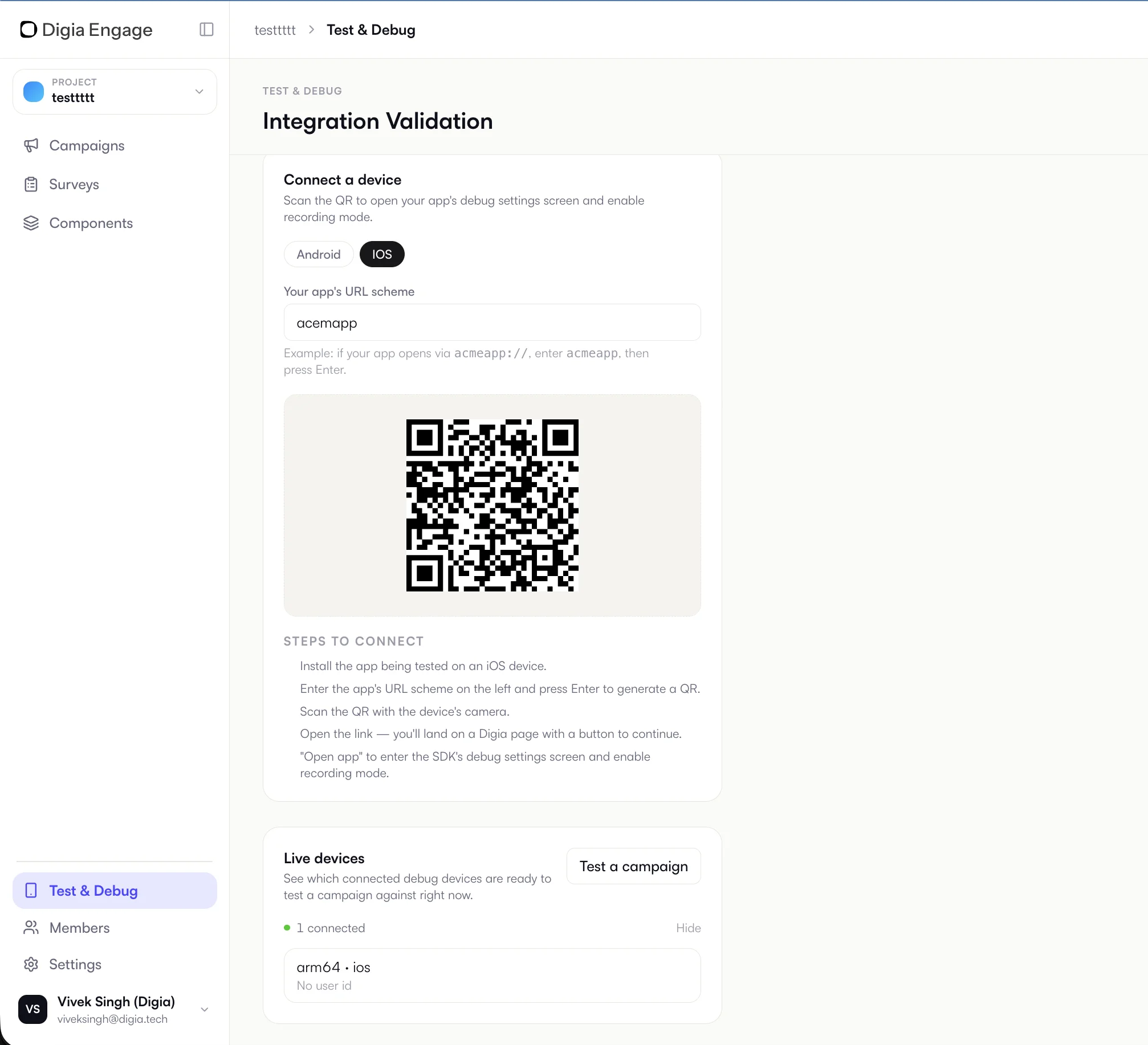
Task: Expand the Vivek Singh account menu chevron
Action: (x=205, y=1009)
